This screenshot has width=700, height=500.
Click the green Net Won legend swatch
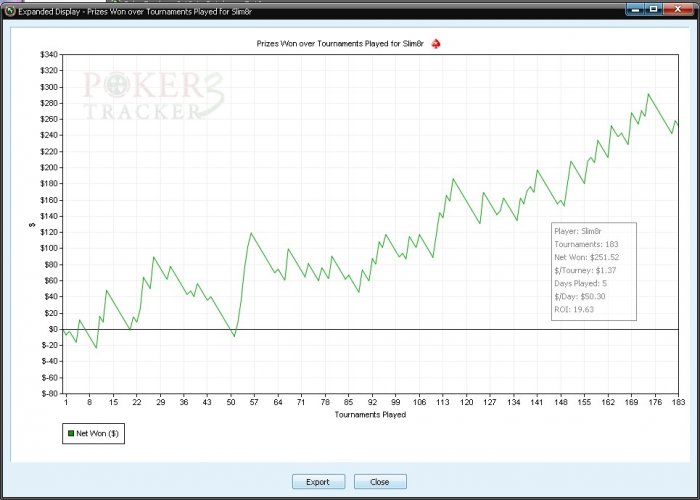click(70, 434)
